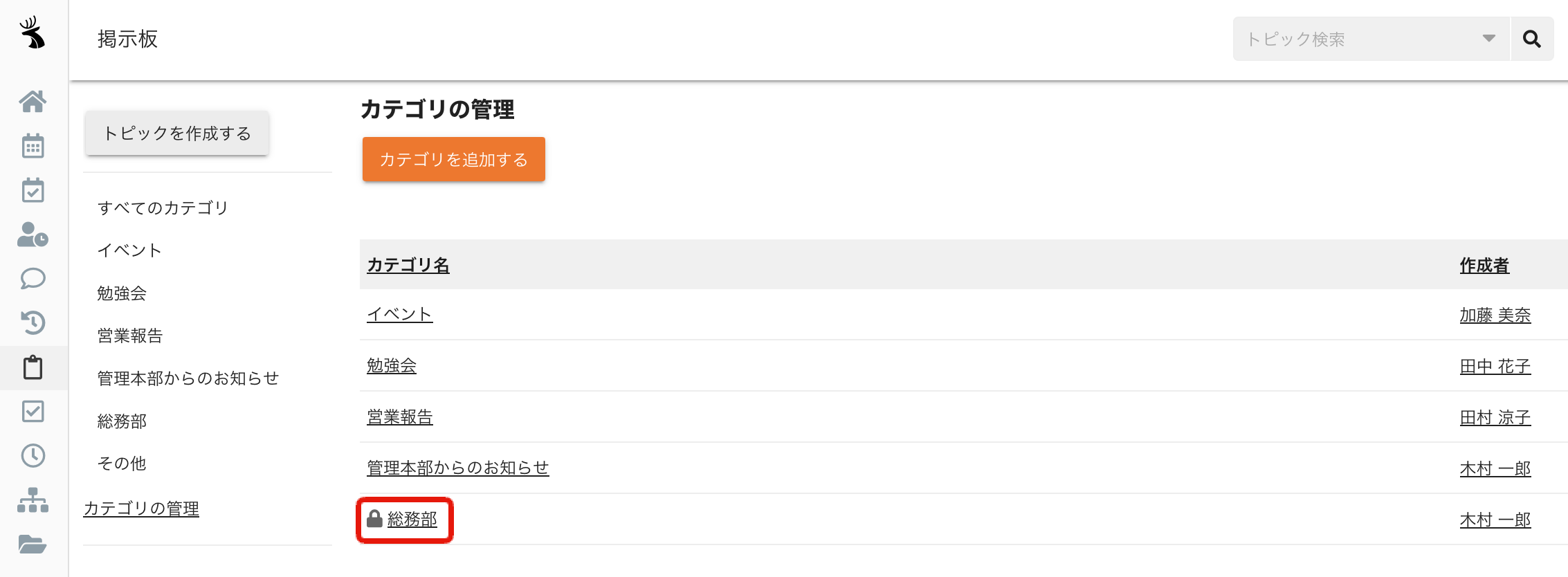Open the checkbox task icon in sidebar
This screenshot has height=577, width=1568.
tap(33, 412)
